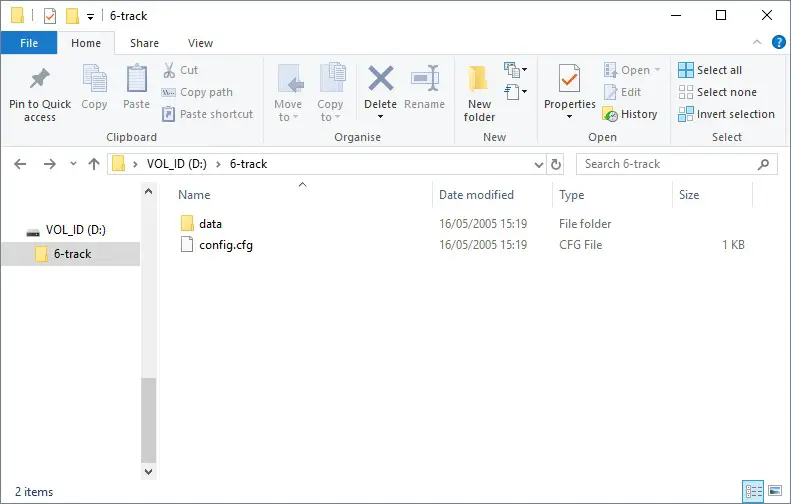The height and width of the screenshot is (504, 791).
Task: Open the Easy access dropdown icon
Action: [516, 92]
